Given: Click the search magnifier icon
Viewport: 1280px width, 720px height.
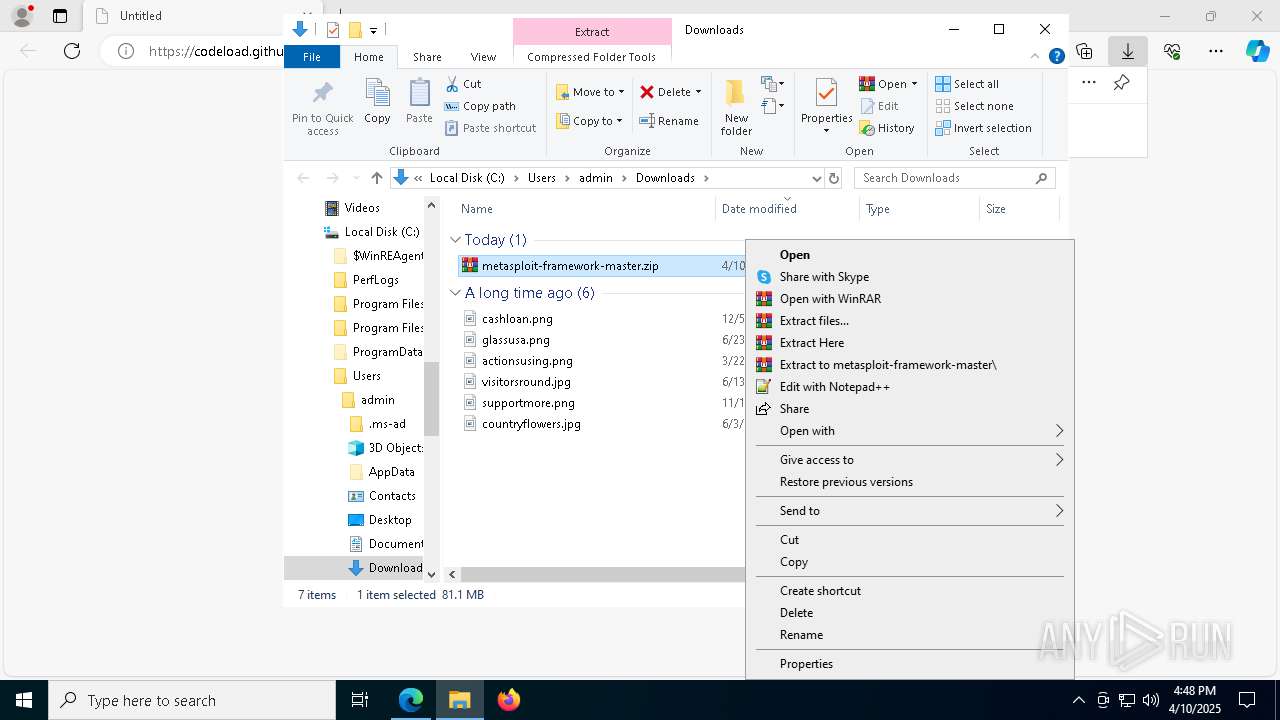Looking at the screenshot, I should (1041, 178).
